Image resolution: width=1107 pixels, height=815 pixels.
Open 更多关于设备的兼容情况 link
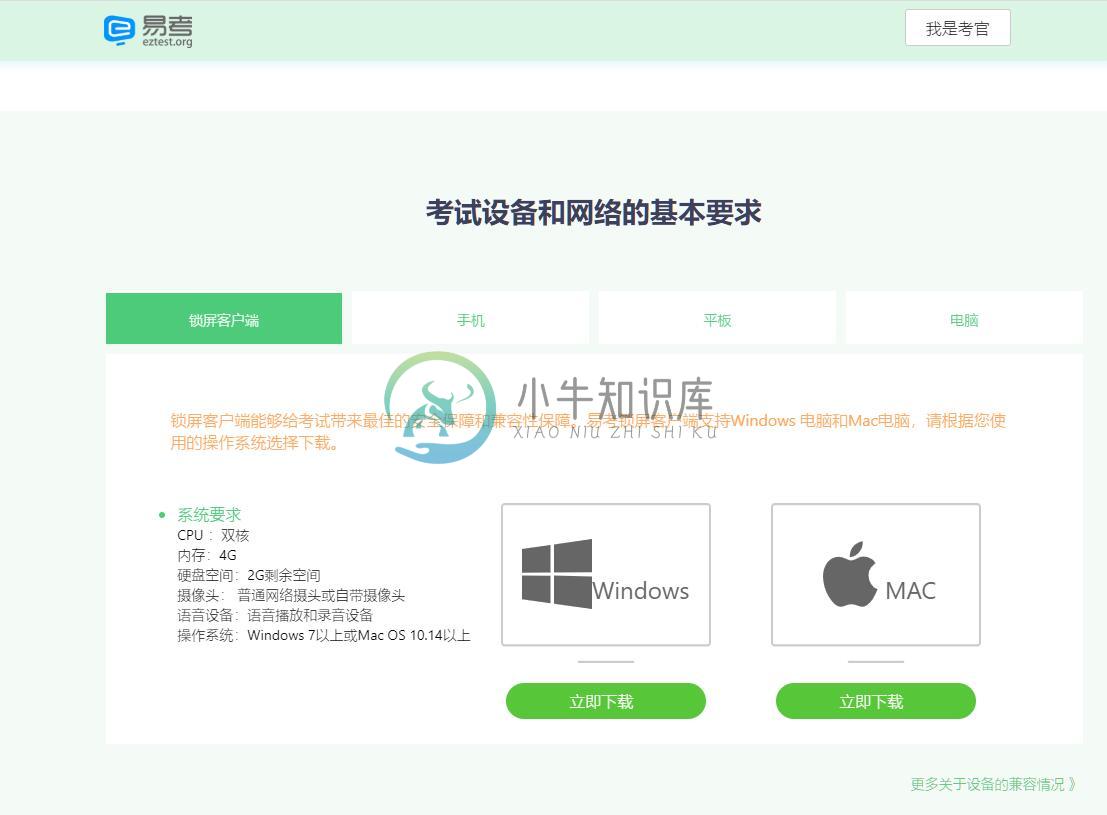993,784
